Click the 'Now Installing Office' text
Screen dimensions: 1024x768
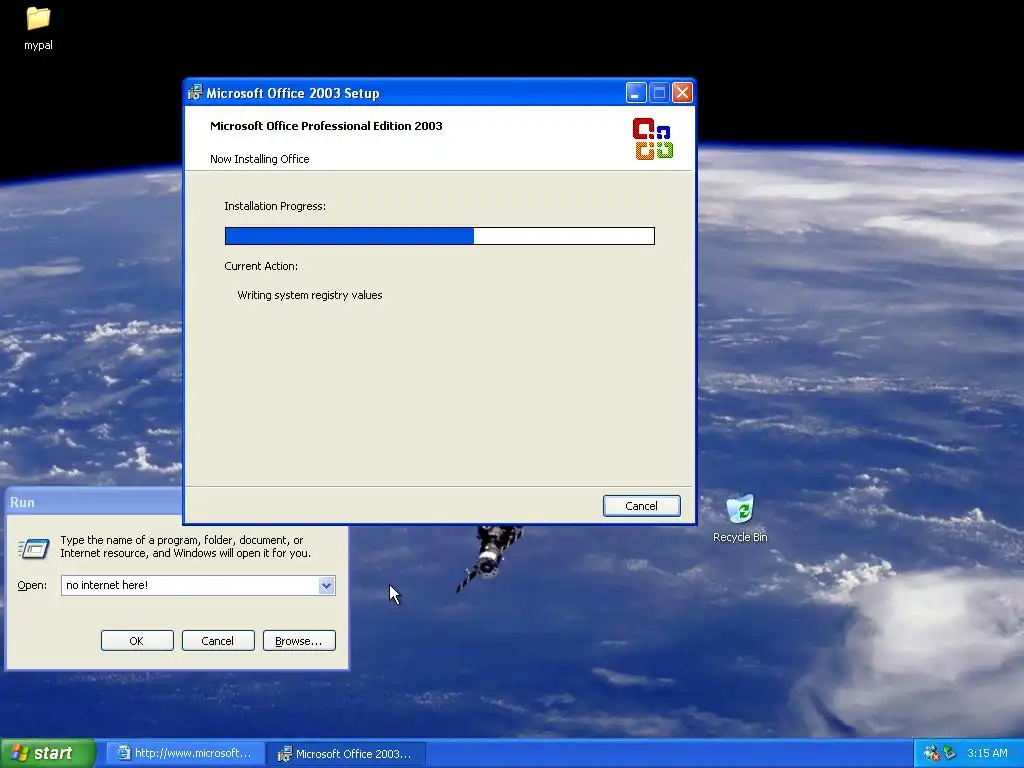point(259,159)
